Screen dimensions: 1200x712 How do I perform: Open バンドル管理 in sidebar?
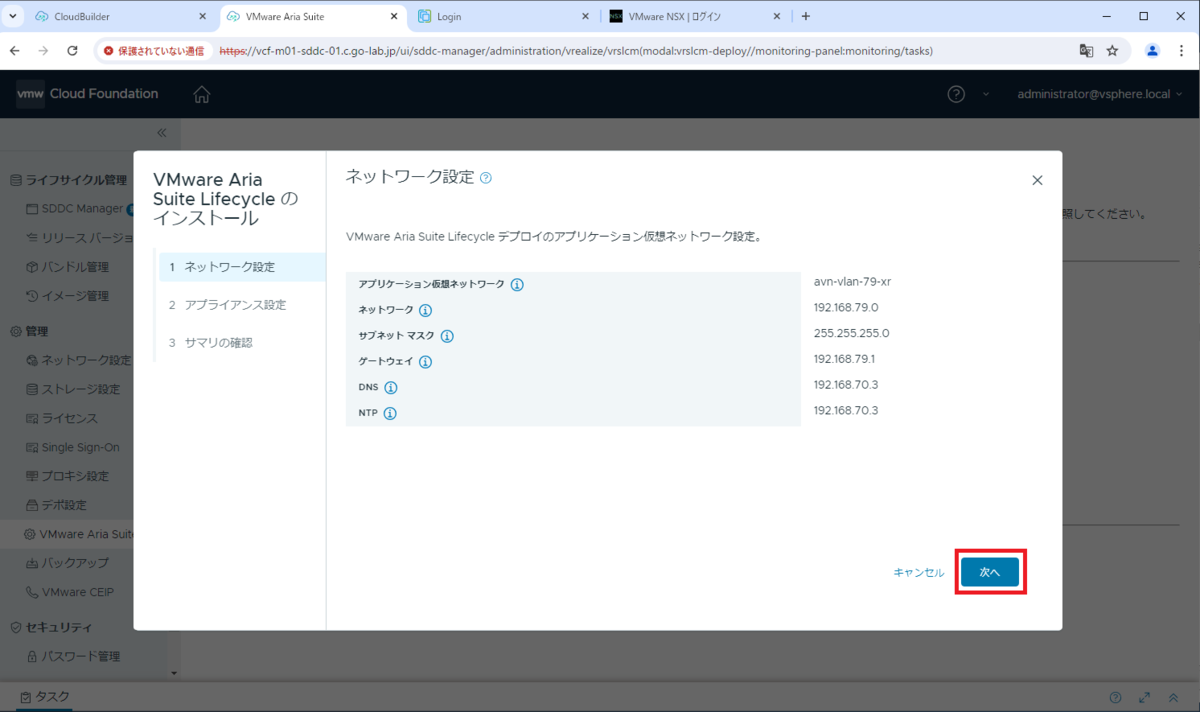(x=68, y=267)
